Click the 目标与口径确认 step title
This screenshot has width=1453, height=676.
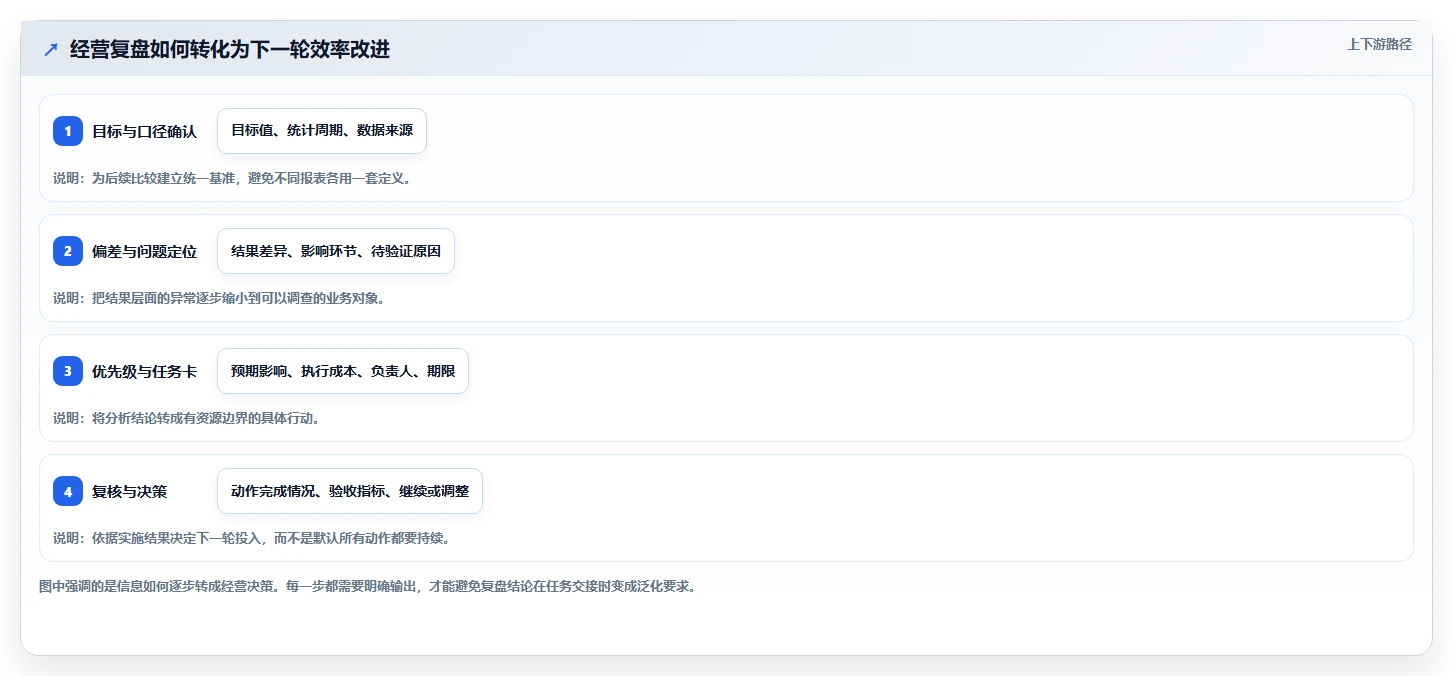[x=144, y=131]
